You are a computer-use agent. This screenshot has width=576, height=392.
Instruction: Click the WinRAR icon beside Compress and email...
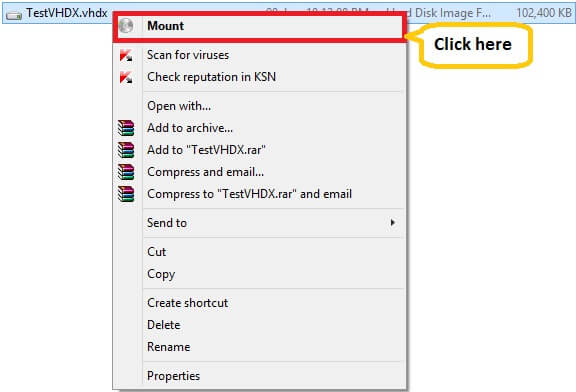pos(126,172)
